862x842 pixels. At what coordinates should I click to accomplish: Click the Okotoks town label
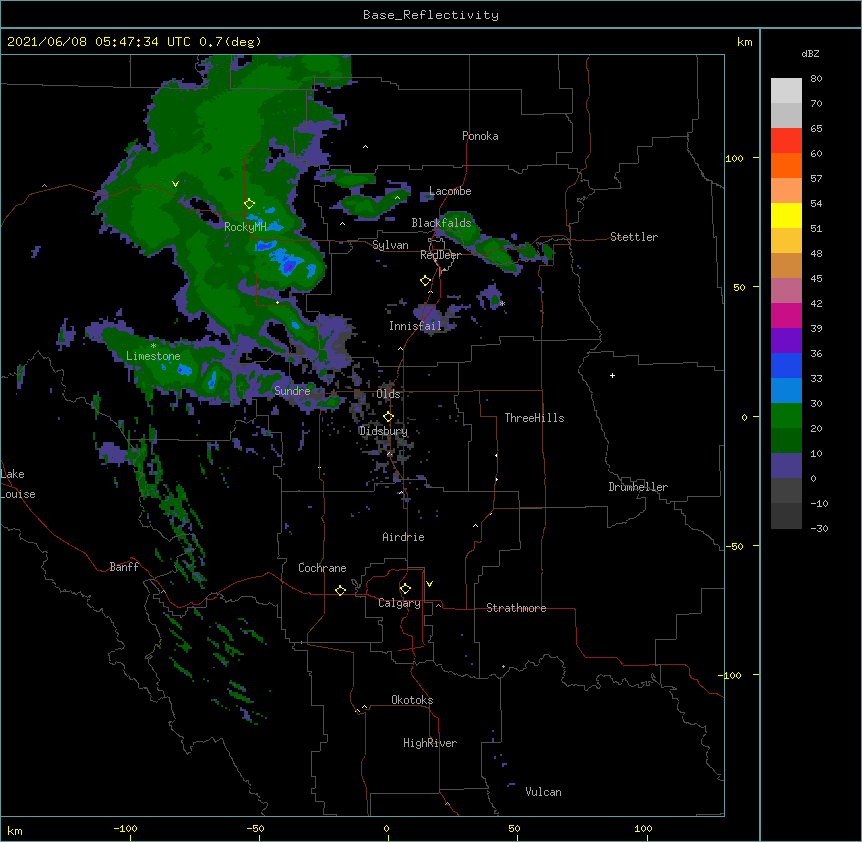click(412, 700)
